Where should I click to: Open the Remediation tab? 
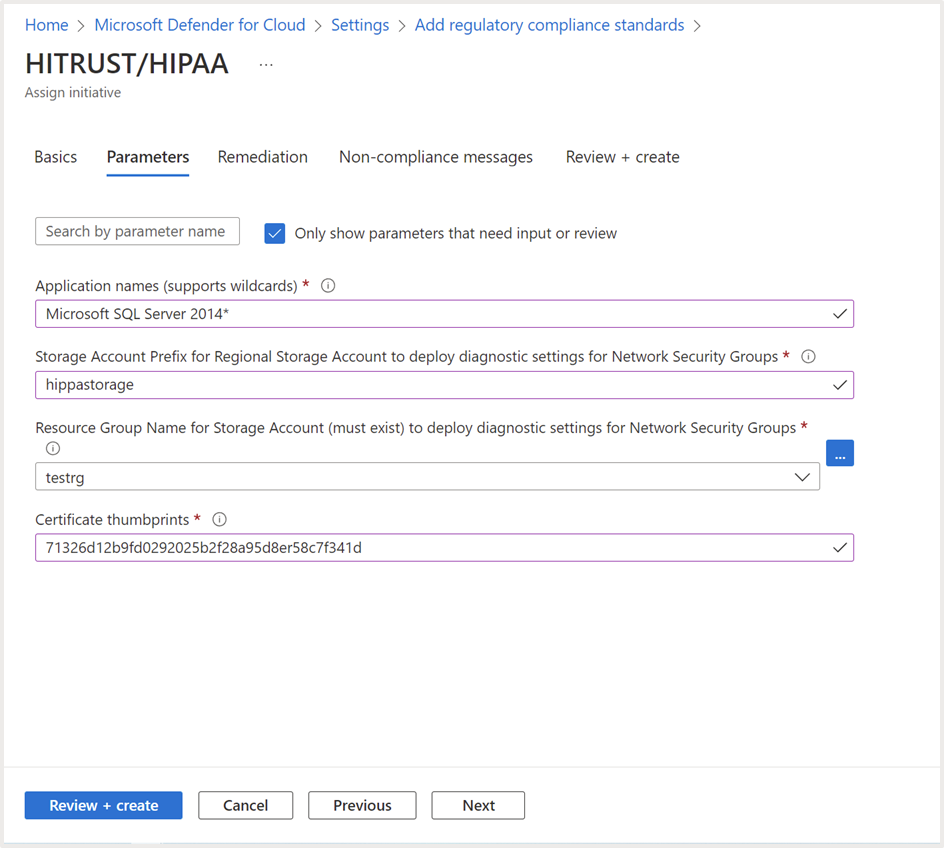point(263,157)
